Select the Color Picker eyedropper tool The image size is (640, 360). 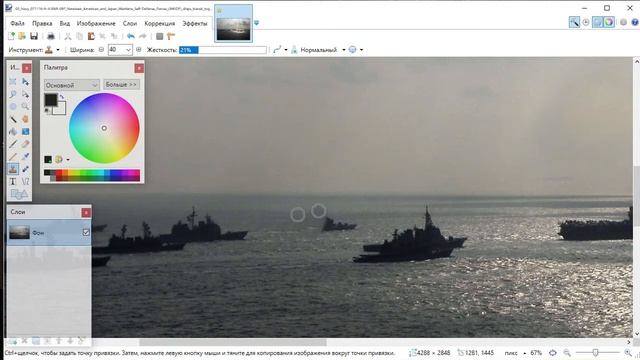25,156
